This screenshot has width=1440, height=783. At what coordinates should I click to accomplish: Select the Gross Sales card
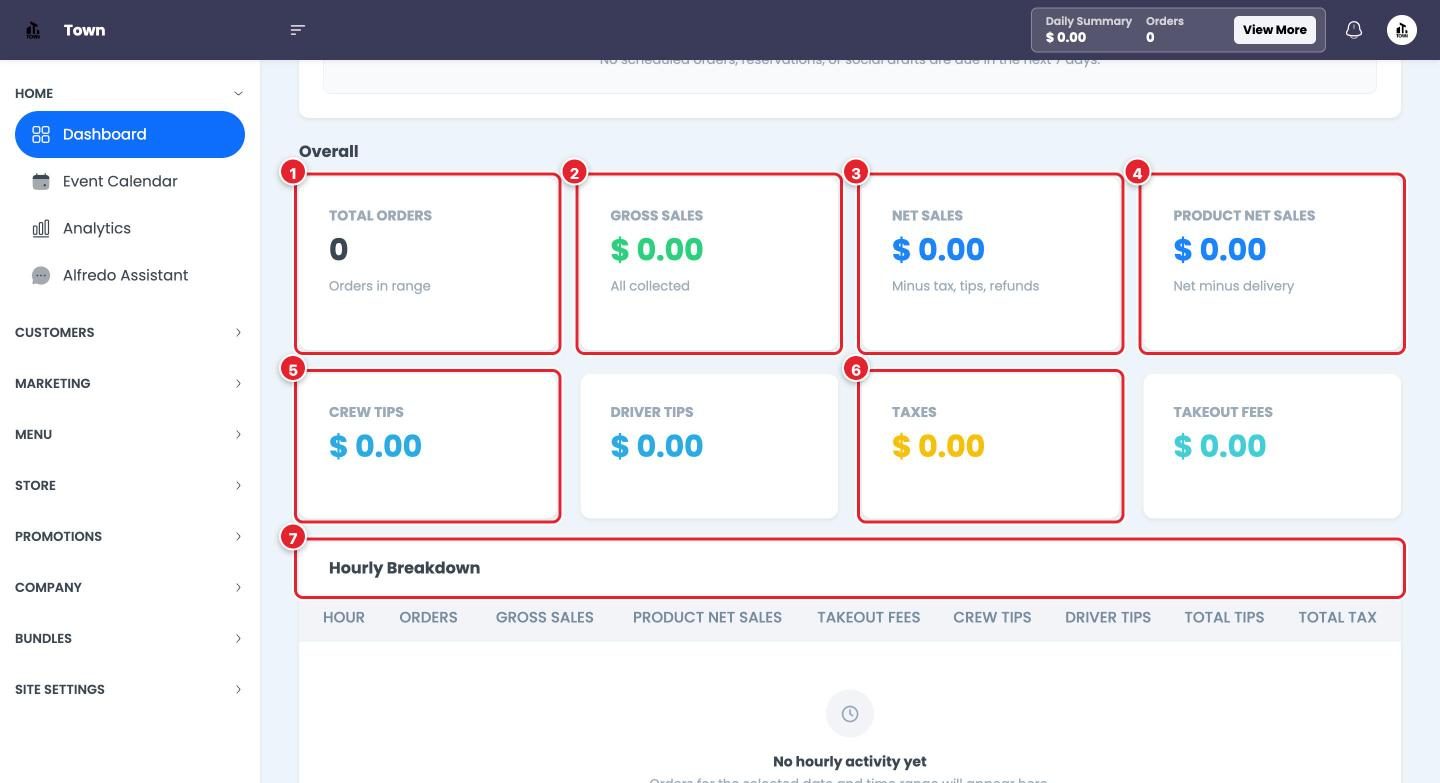709,264
